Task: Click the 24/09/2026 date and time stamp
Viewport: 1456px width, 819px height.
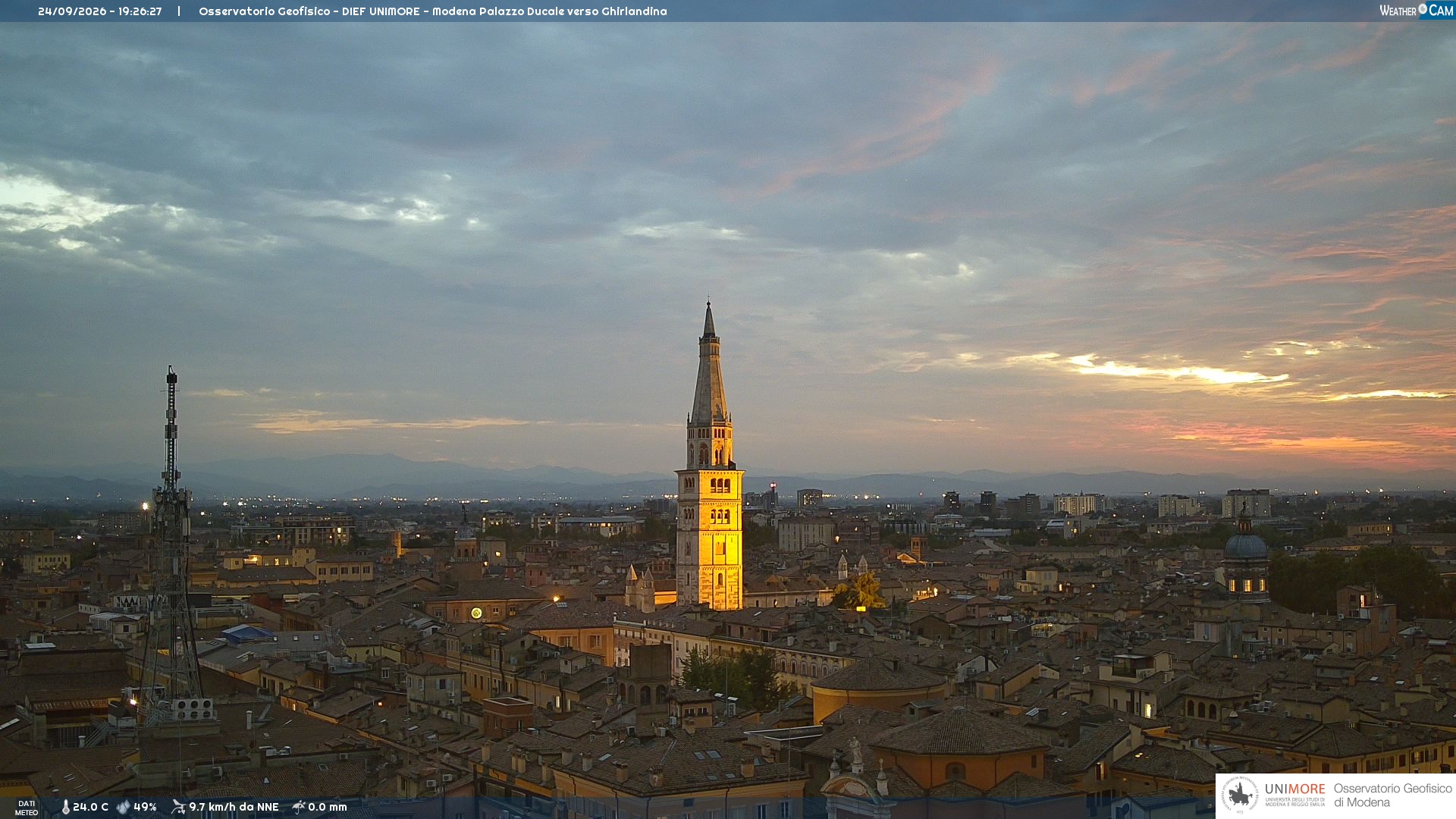Action: (x=100, y=11)
